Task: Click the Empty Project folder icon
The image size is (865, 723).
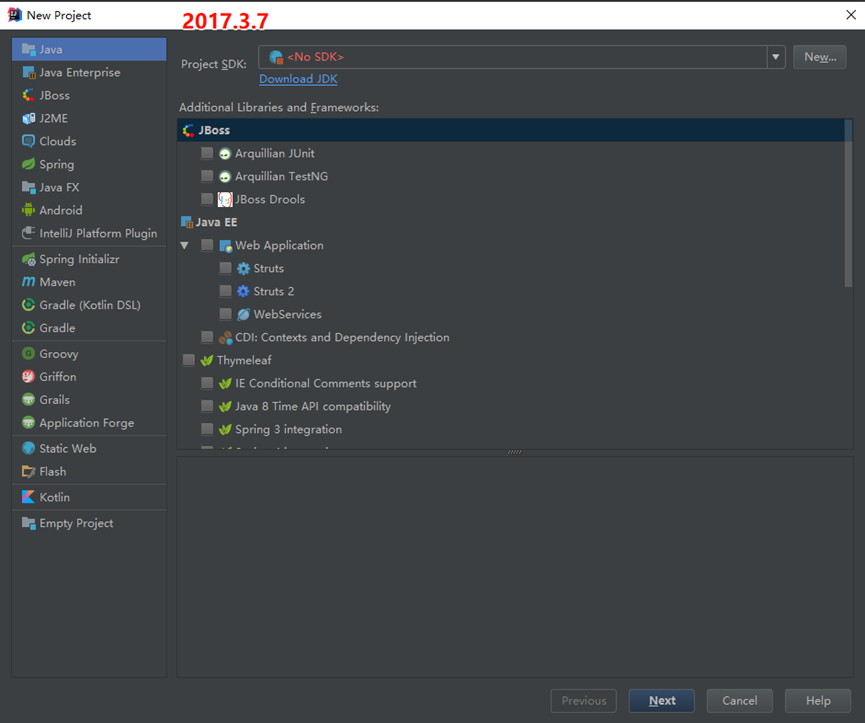Action: coord(29,523)
